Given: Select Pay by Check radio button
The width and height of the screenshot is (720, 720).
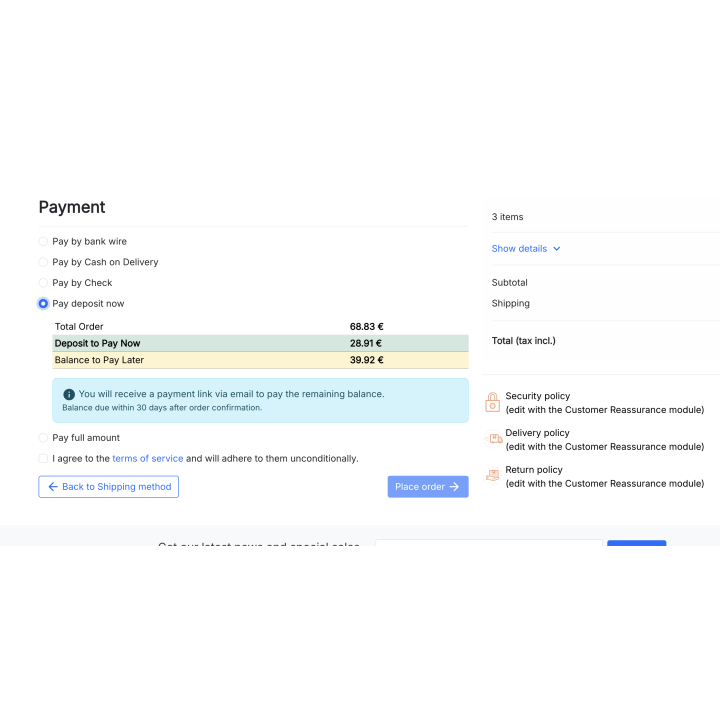Looking at the screenshot, I should 43,283.
